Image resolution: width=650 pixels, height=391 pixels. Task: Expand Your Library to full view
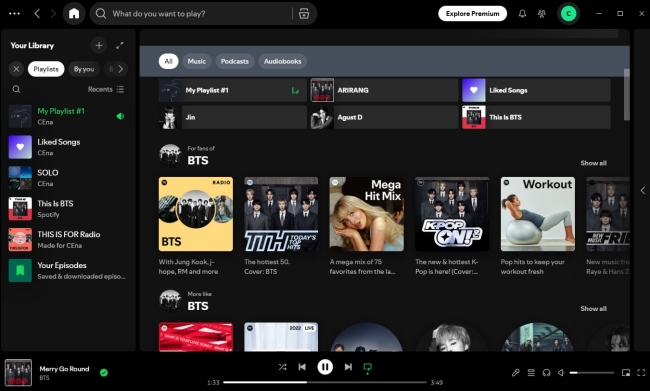[120, 45]
